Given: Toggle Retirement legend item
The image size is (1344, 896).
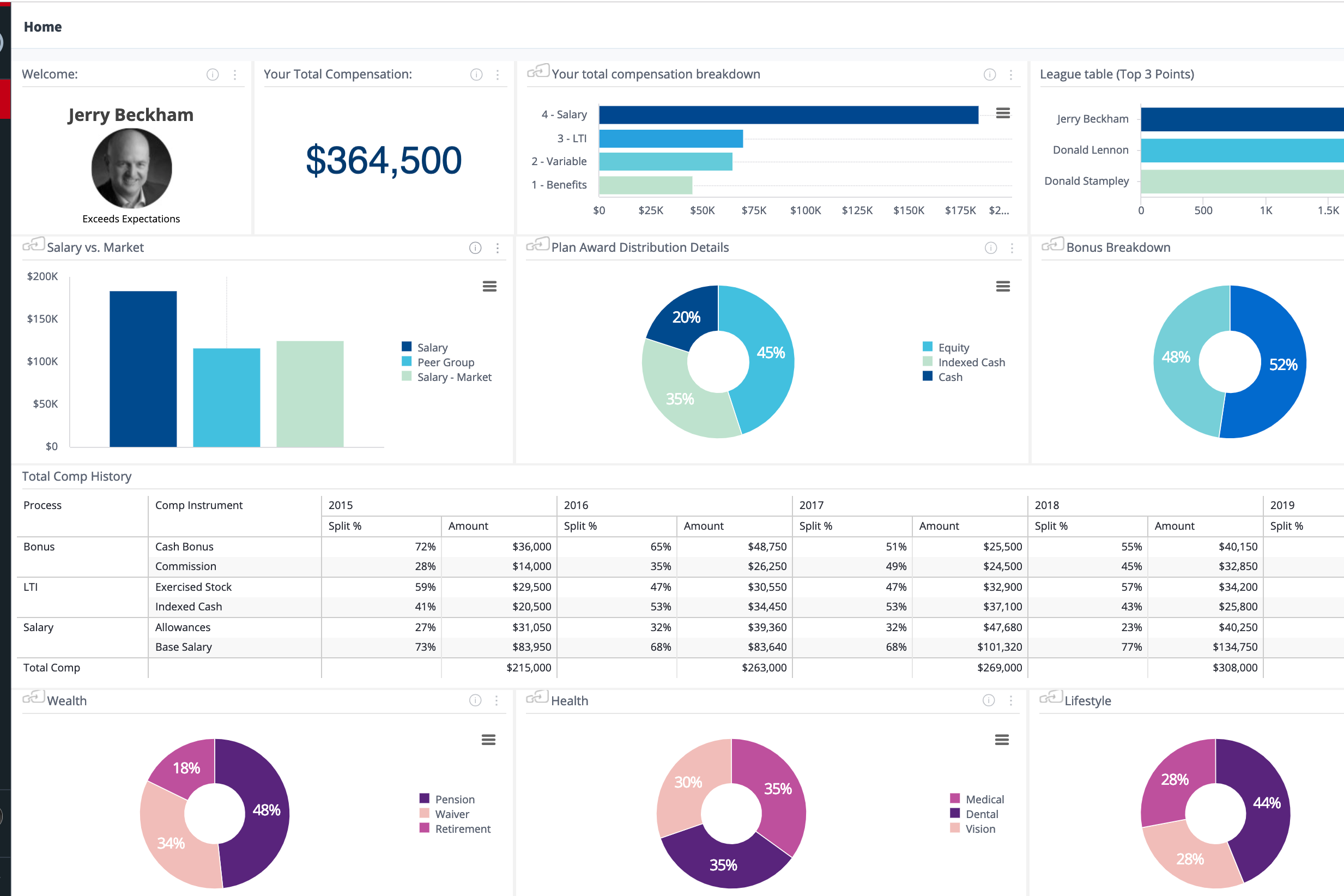Looking at the screenshot, I should coord(455,829).
